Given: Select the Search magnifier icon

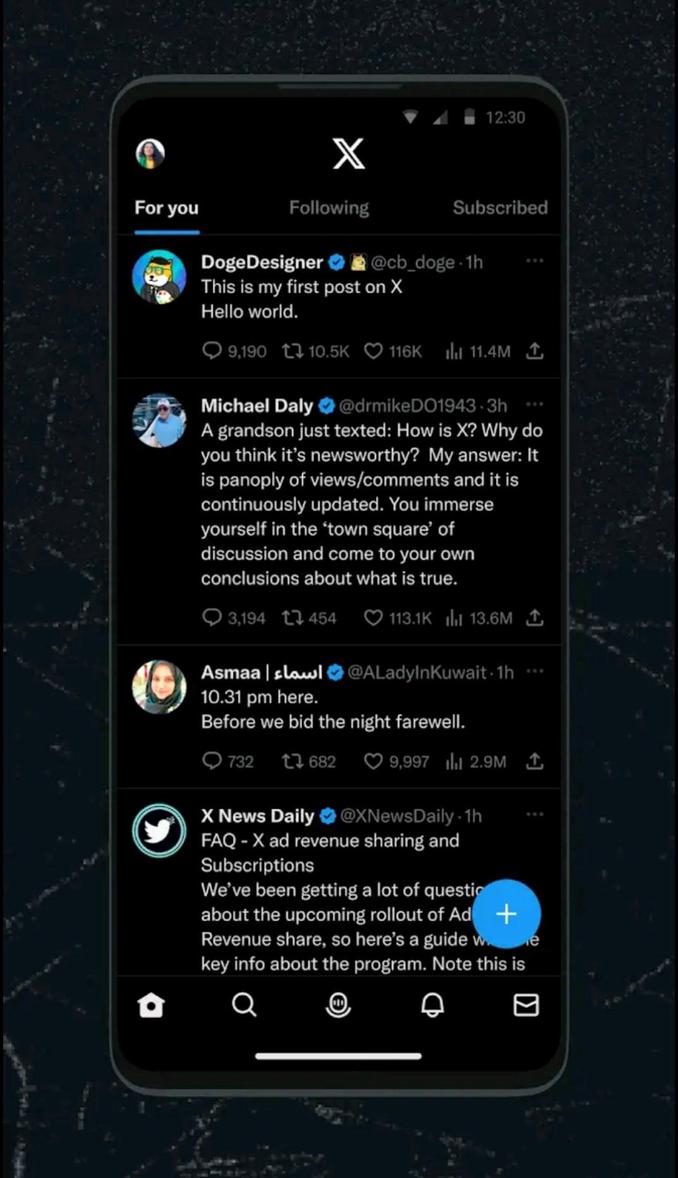Looking at the screenshot, I should point(244,1005).
